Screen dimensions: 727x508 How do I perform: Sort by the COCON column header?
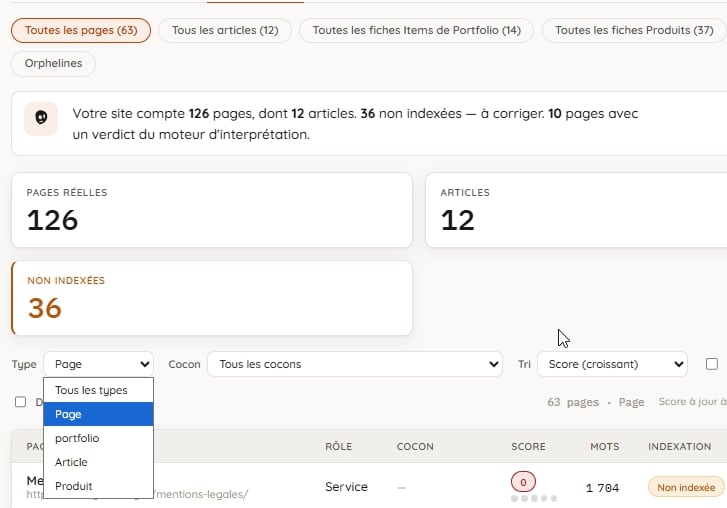(415, 447)
